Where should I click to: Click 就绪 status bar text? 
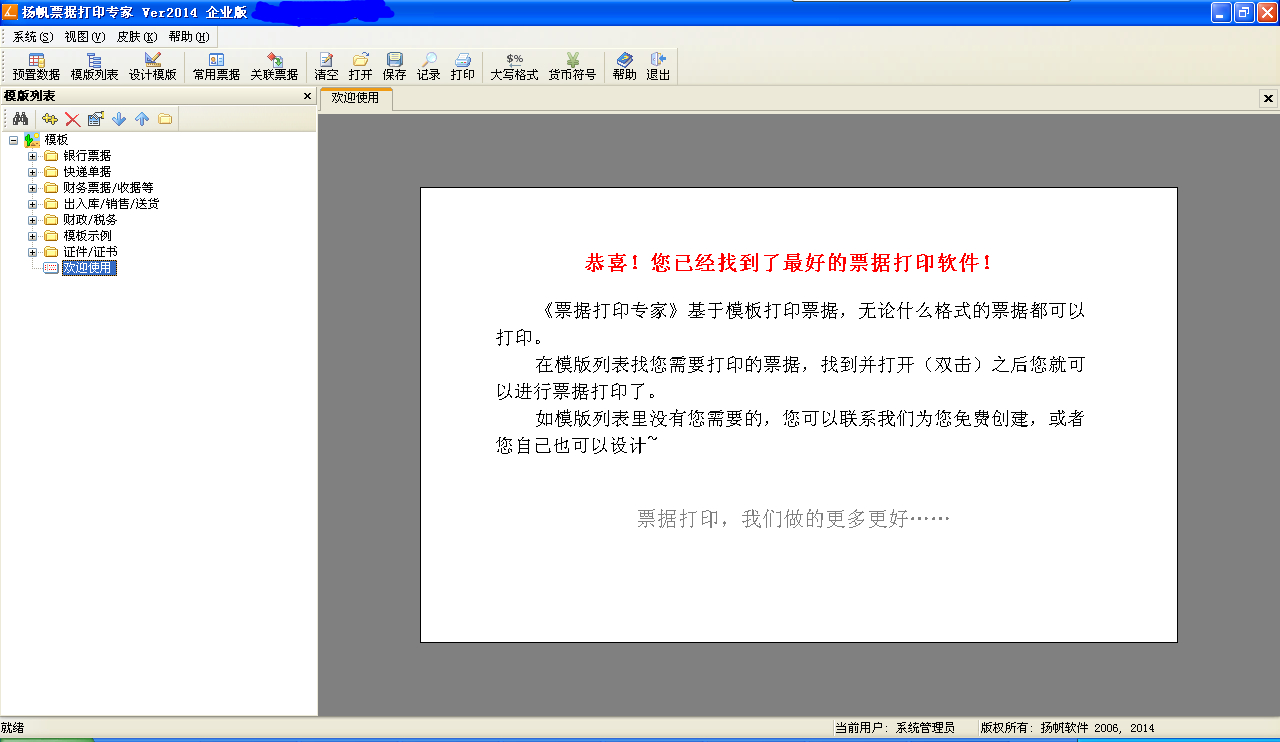(13, 728)
